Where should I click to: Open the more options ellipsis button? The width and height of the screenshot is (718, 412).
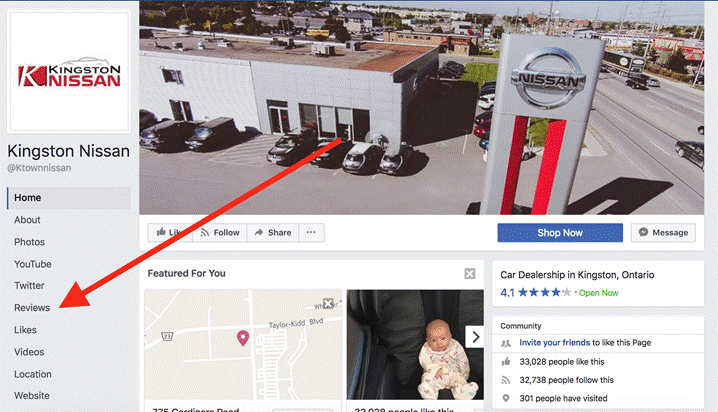point(311,233)
